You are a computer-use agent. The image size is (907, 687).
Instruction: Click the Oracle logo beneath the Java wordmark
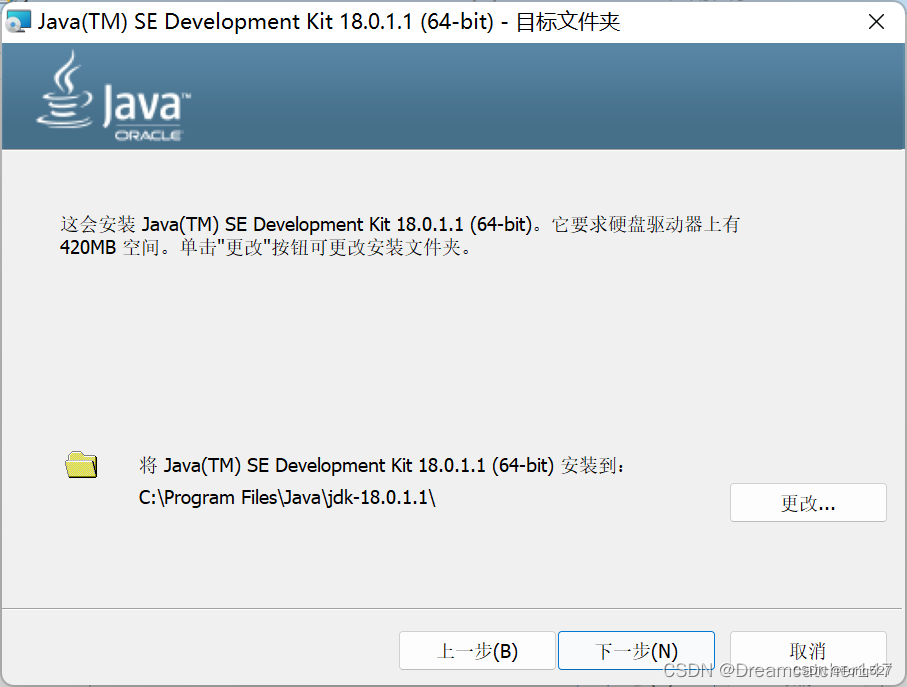[147, 133]
